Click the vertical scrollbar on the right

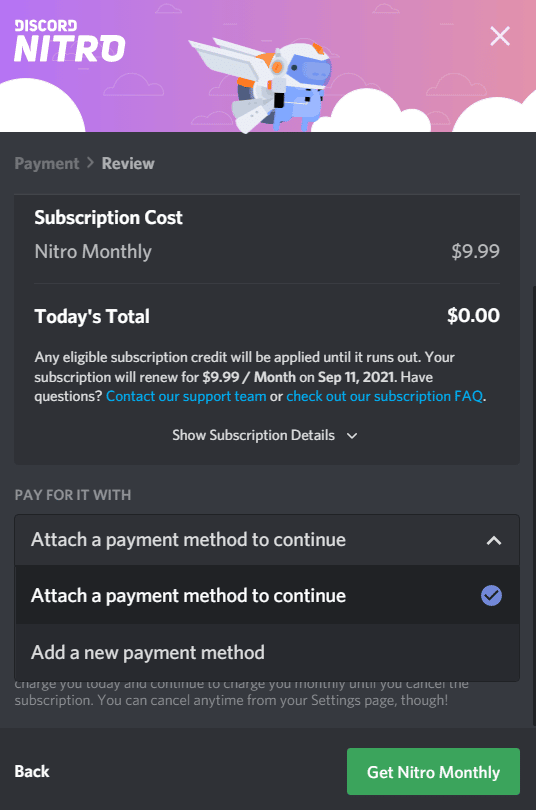(x=534, y=505)
